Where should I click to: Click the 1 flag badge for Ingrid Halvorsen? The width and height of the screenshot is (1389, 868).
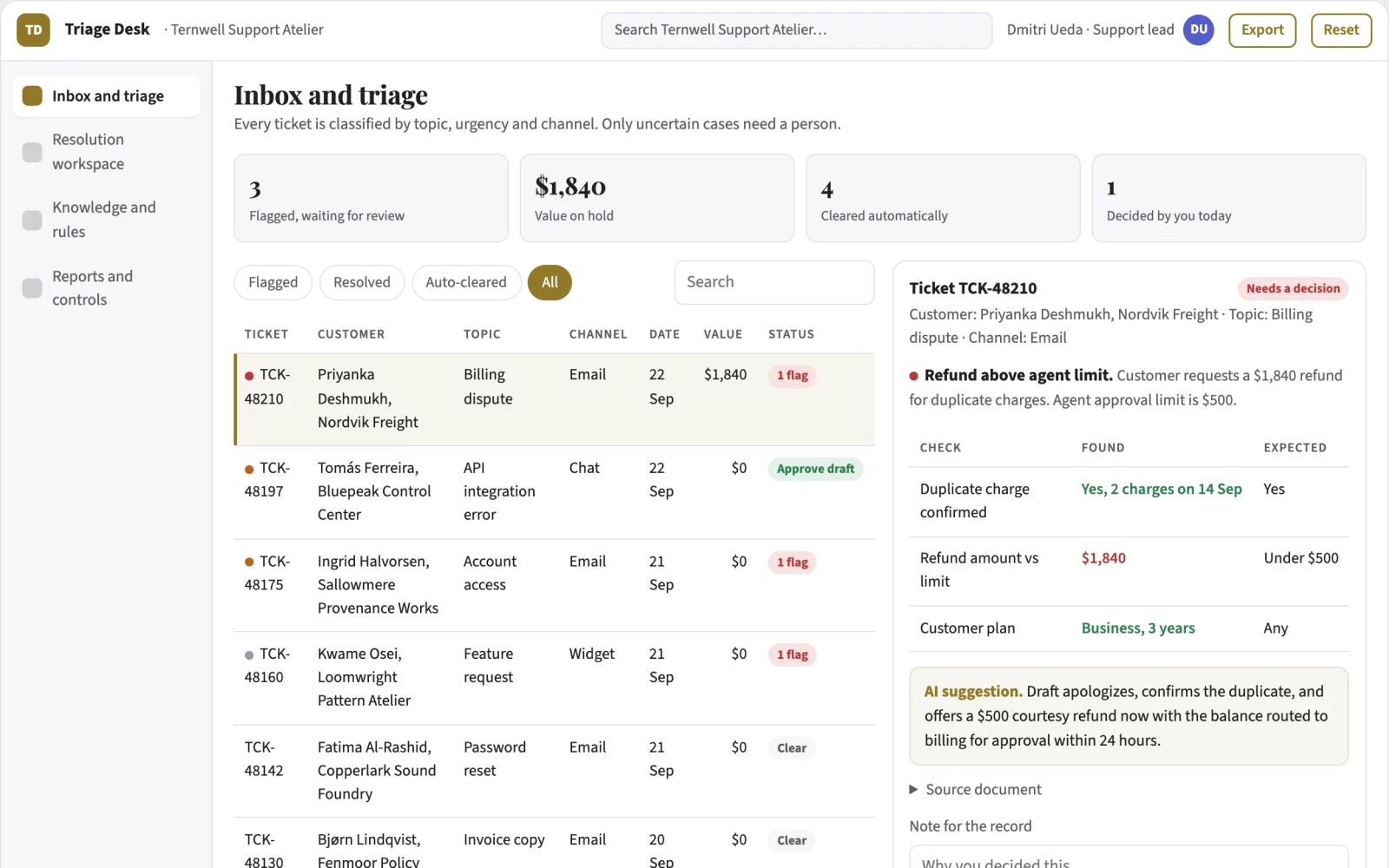pos(792,562)
